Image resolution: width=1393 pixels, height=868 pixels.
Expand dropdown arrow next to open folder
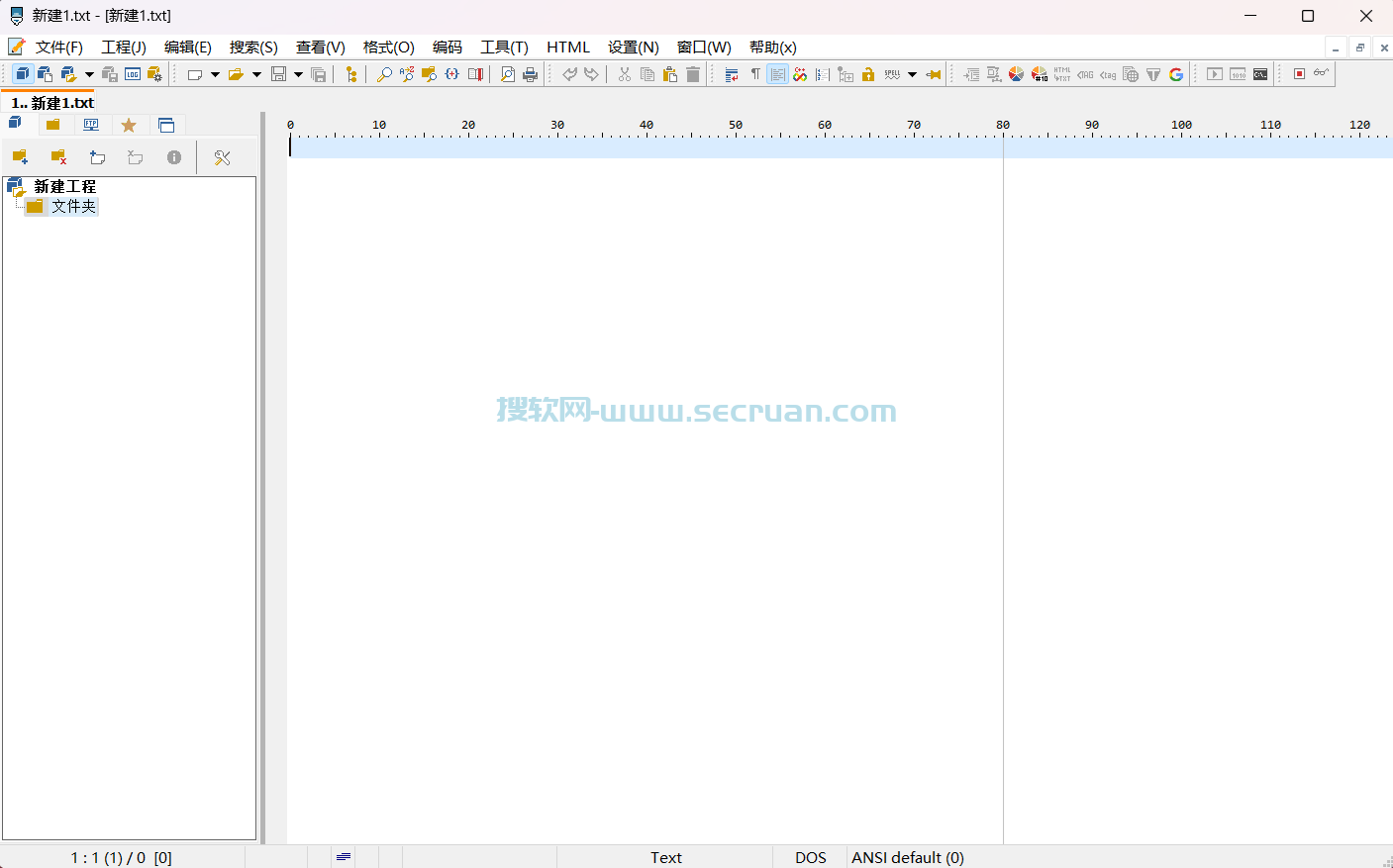coord(256,74)
